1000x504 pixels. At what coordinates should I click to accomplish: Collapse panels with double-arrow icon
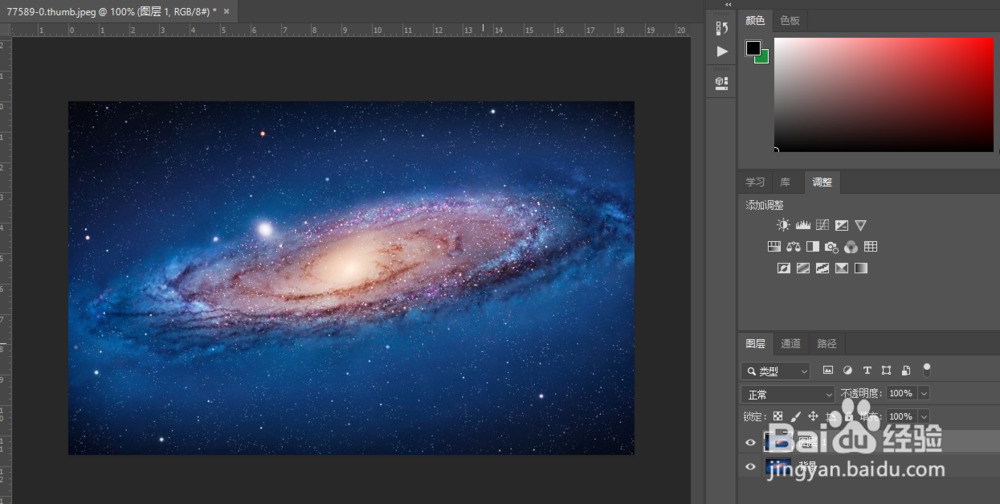pos(728,4)
